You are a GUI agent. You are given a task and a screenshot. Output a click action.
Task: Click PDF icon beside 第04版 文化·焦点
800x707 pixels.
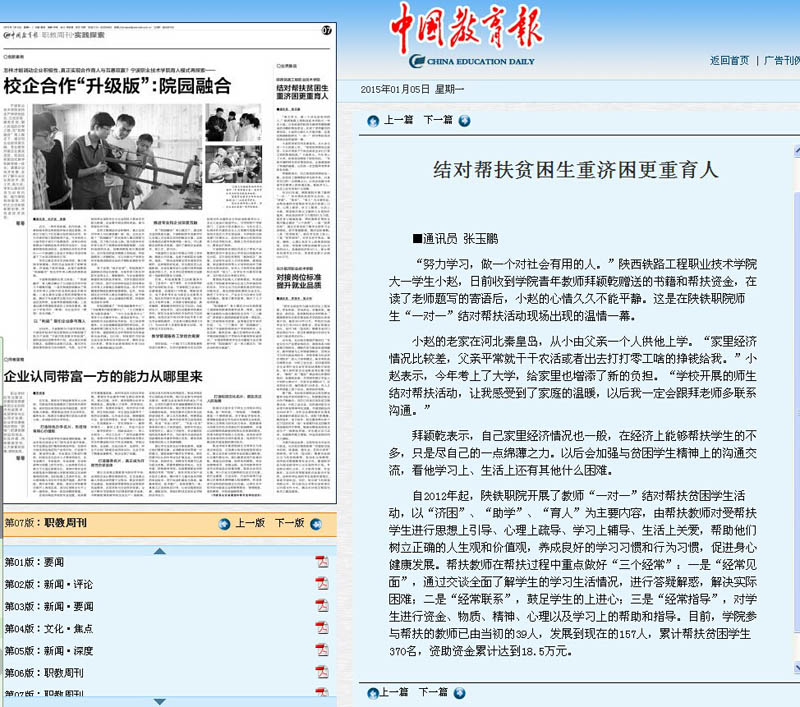(322, 629)
